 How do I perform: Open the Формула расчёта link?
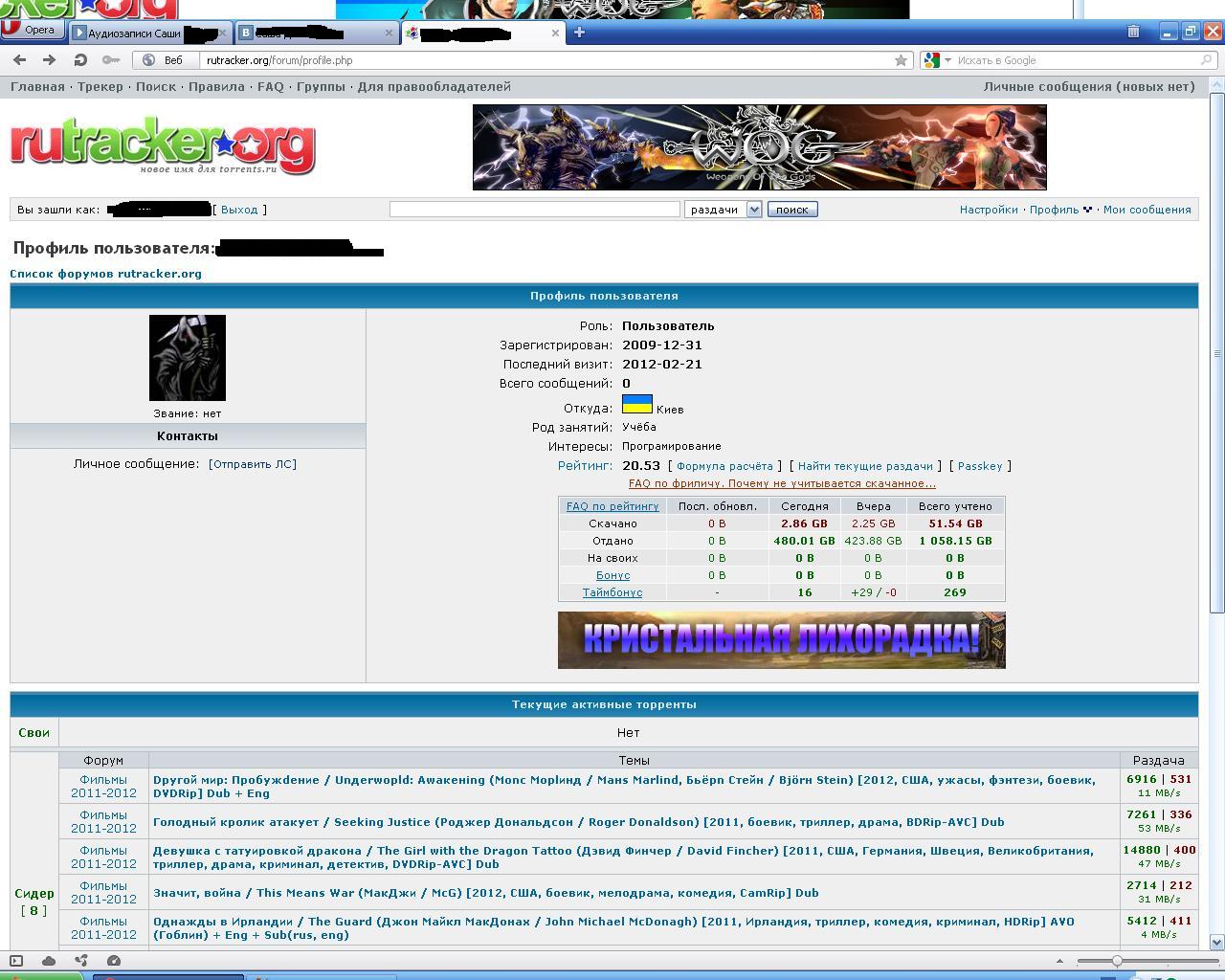point(724,467)
